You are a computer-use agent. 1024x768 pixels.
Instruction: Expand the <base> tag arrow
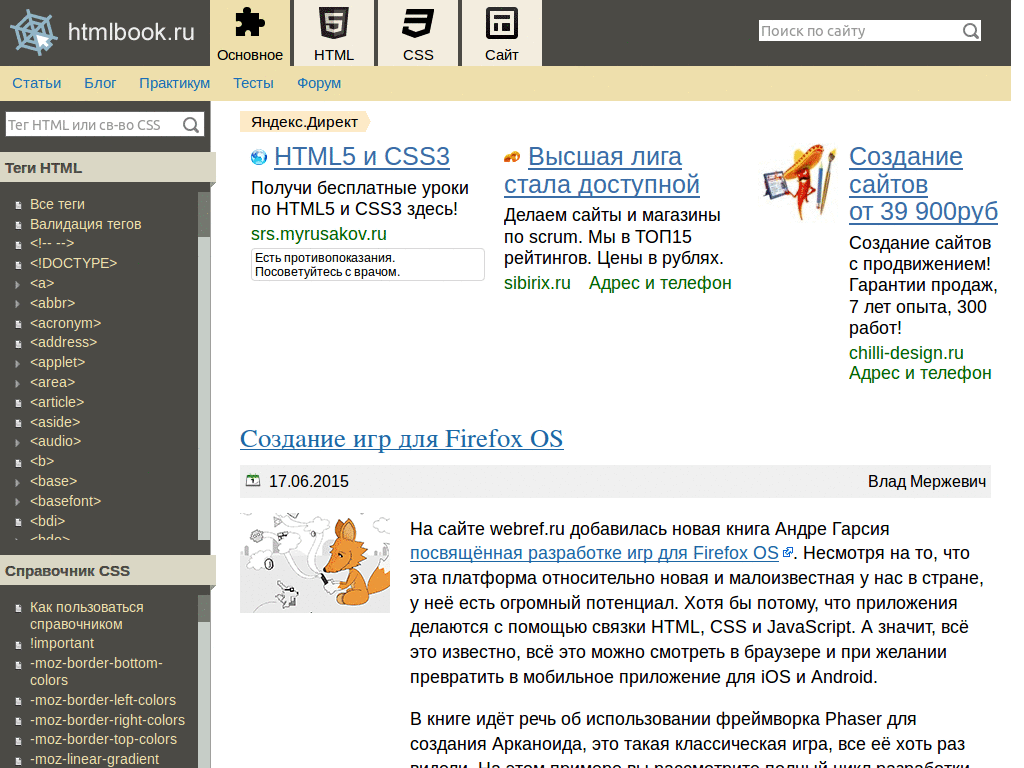(18, 482)
